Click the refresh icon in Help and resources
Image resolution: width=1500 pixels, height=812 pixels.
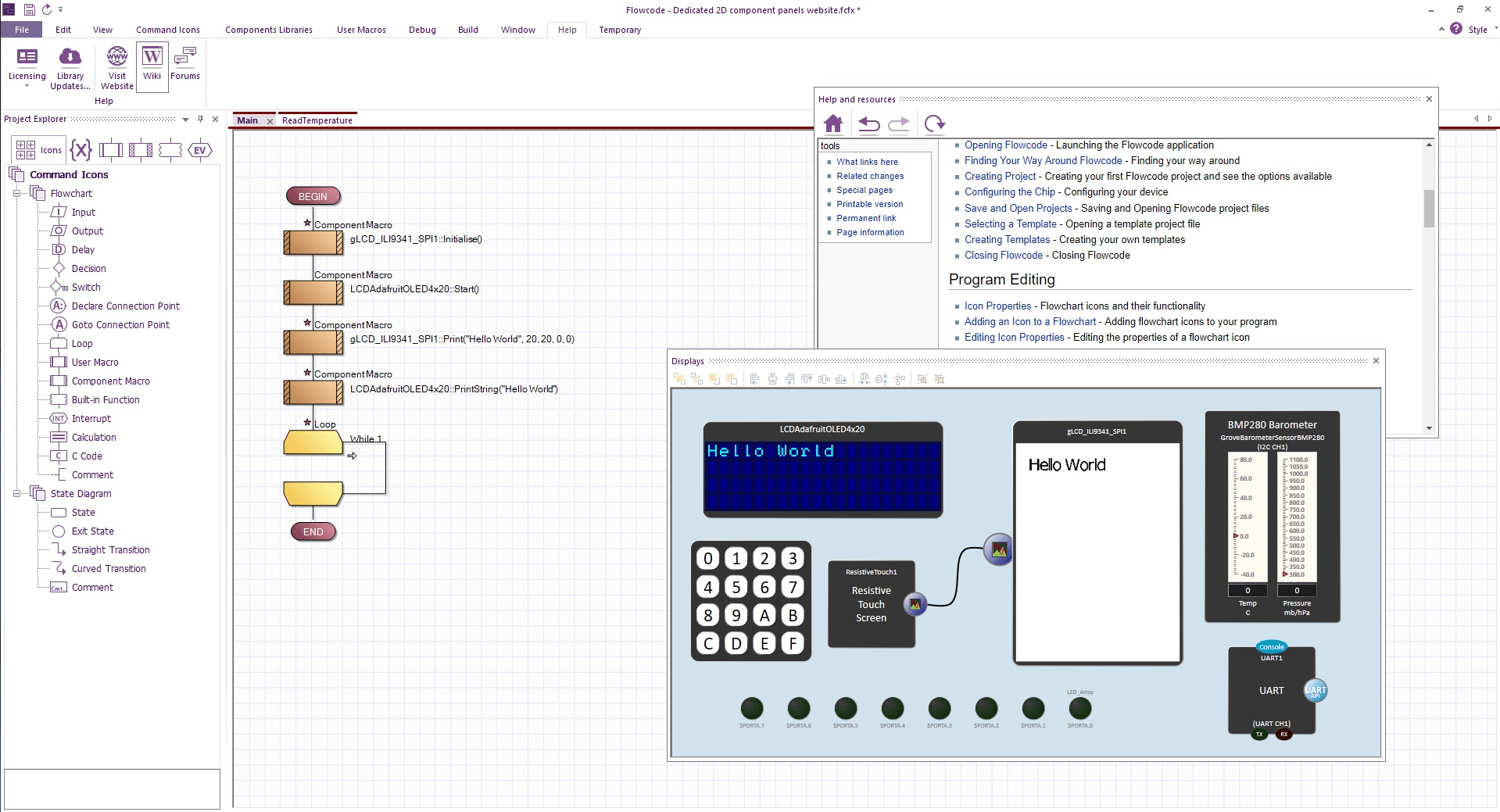click(x=934, y=123)
